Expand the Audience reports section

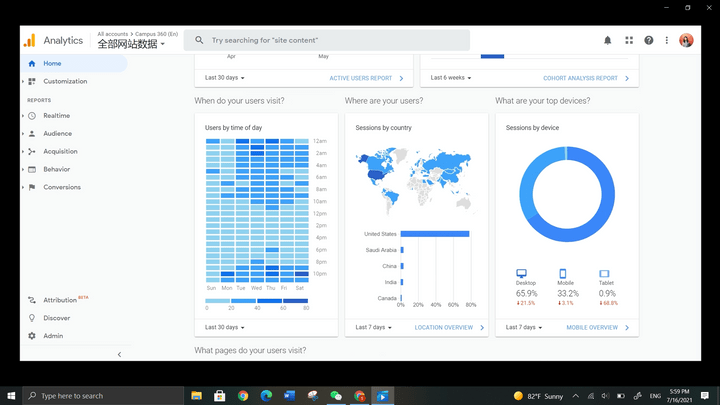(x=57, y=133)
